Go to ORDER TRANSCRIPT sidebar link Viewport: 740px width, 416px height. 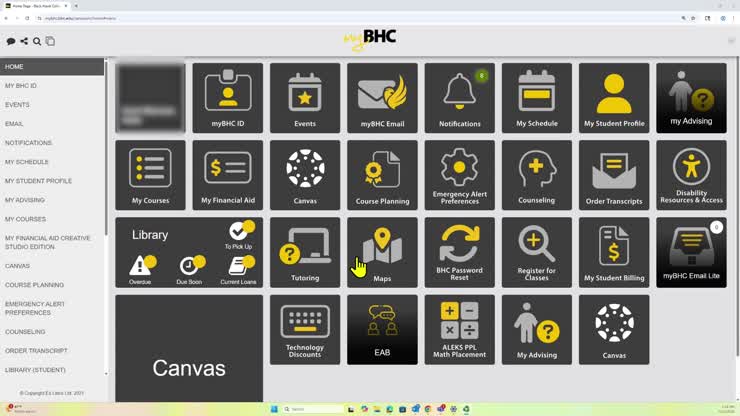coord(36,351)
